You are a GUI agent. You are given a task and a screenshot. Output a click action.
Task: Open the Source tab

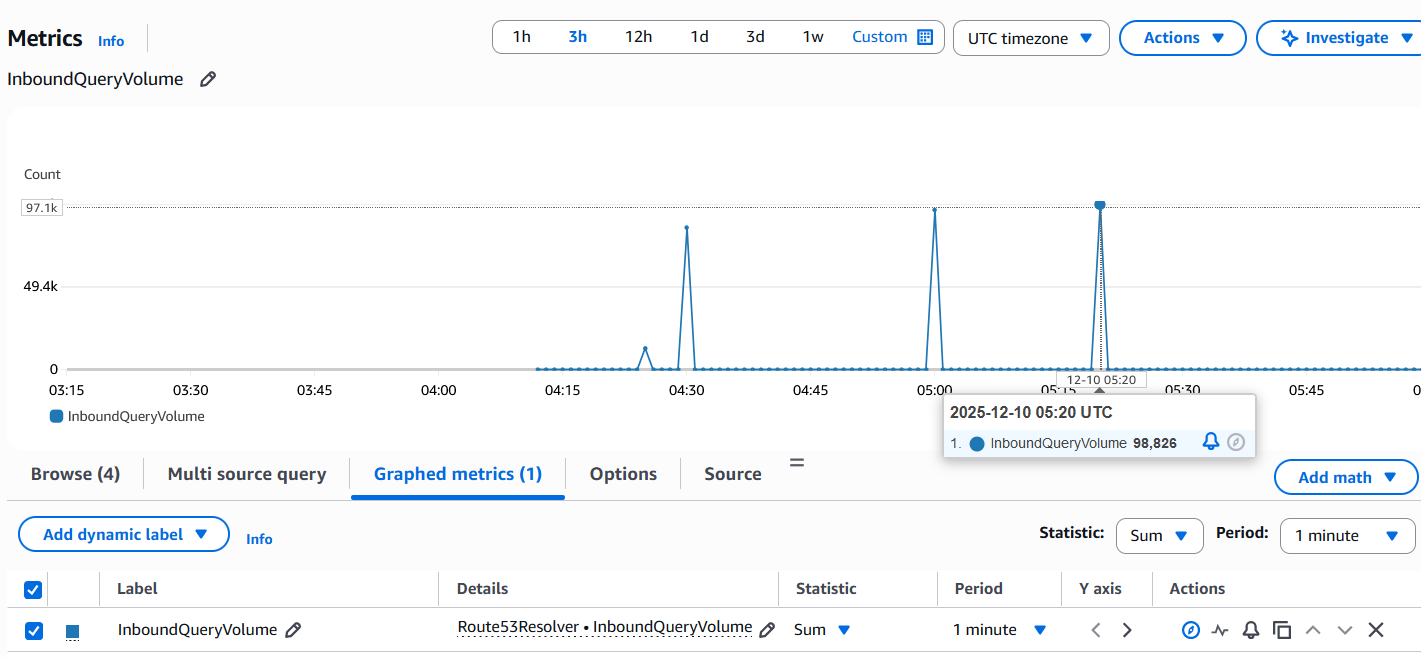coord(733,474)
